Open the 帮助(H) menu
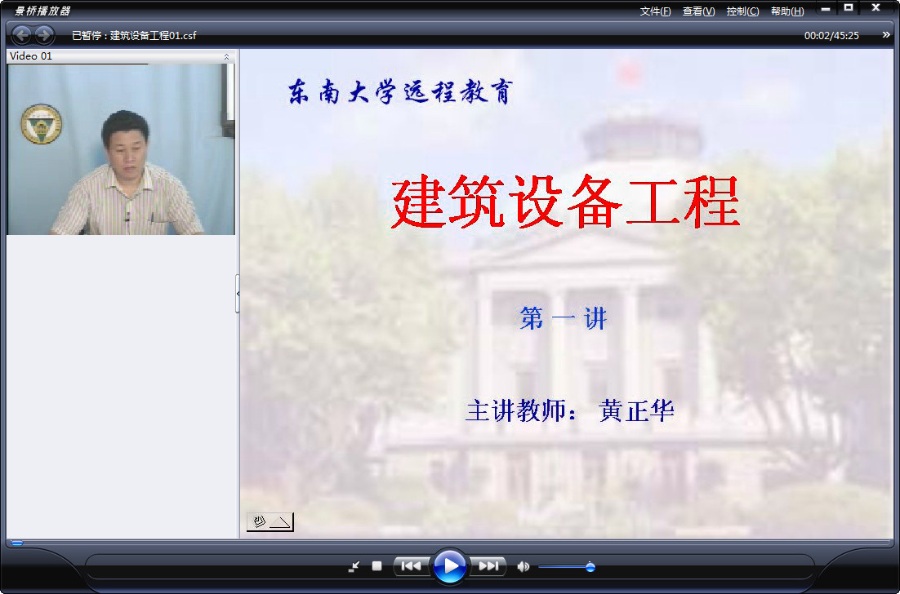This screenshot has width=900, height=594. pyautogui.click(x=788, y=11)
